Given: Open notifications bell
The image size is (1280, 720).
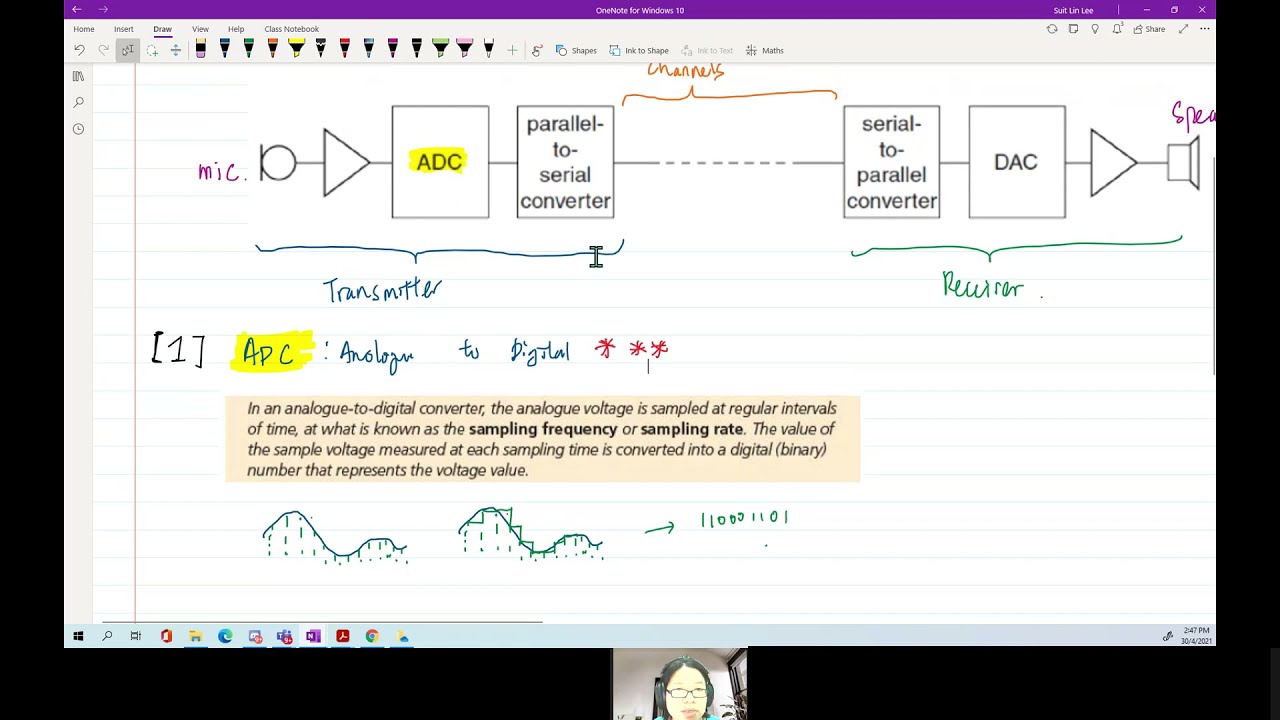Looking at the screenshot, I should 1117,29.
